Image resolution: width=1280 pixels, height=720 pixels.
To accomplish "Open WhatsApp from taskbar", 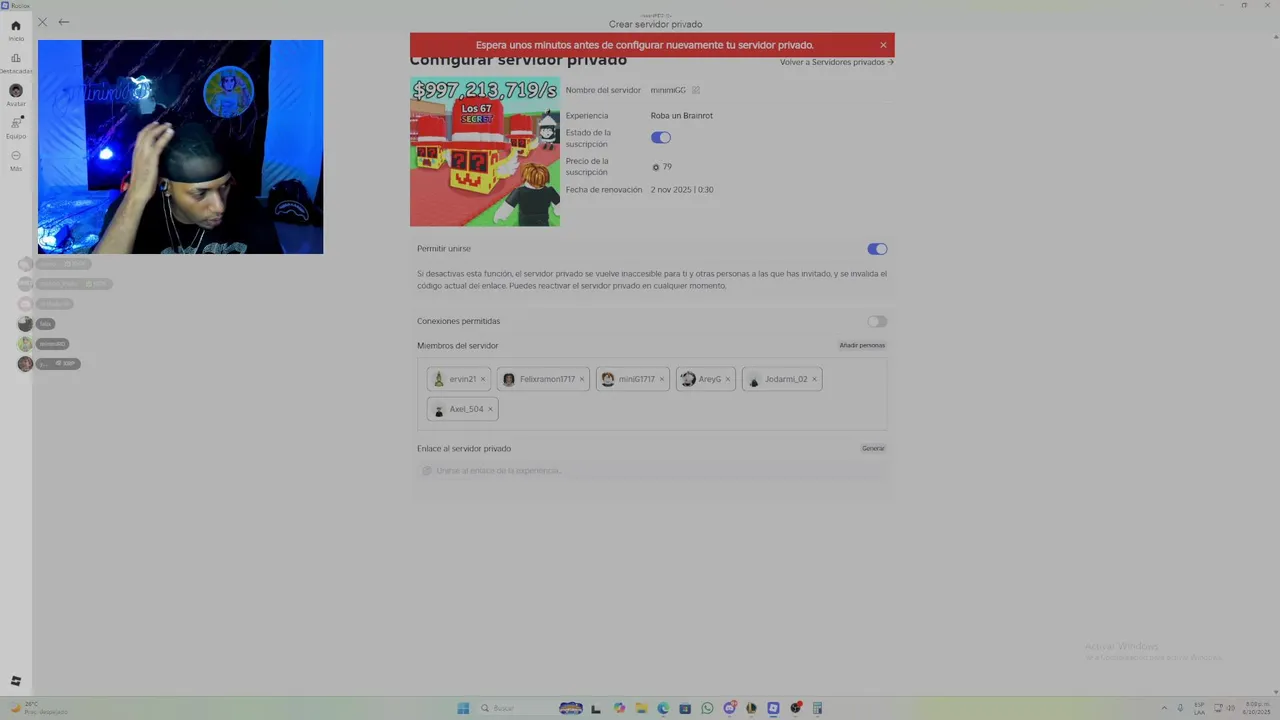I will [707, 708].
